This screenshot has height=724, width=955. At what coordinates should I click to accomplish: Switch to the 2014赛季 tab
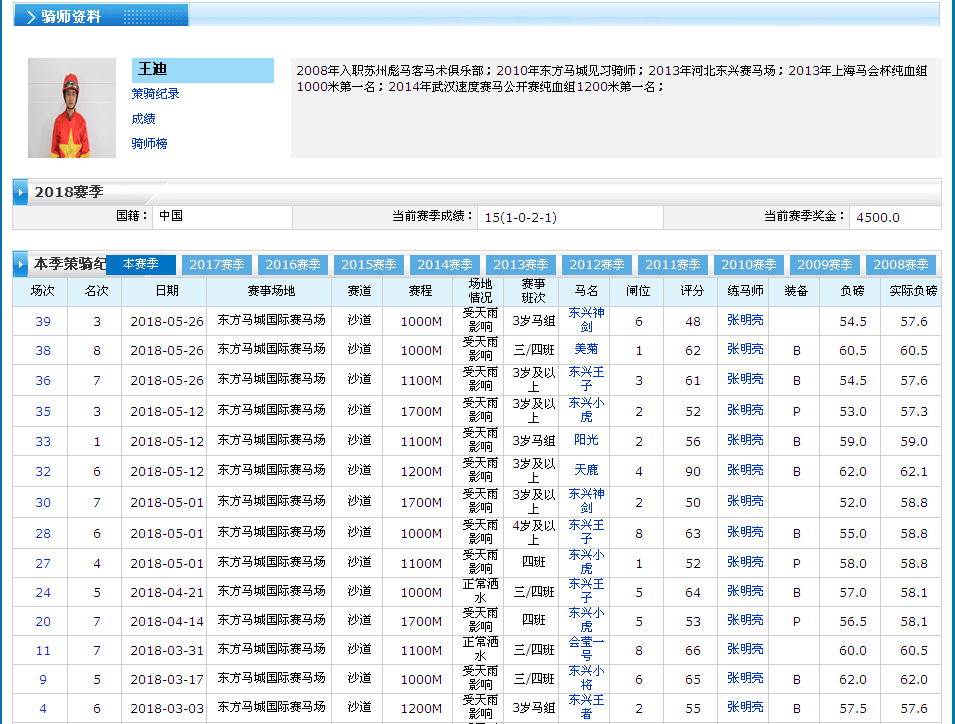[445, 265]
